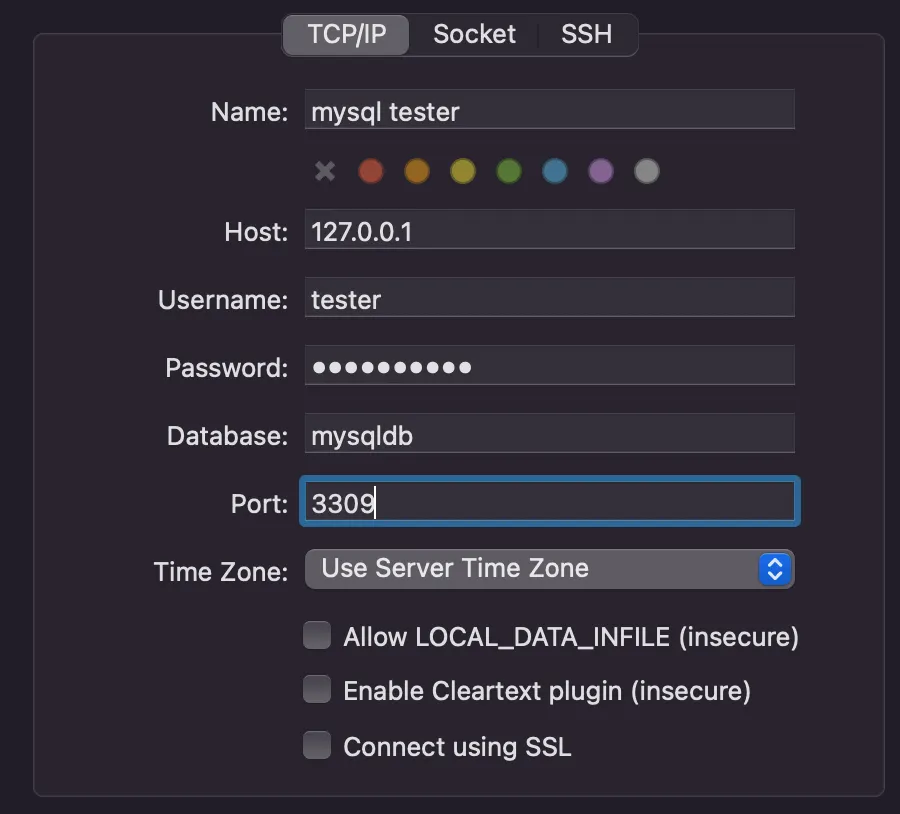Pick the blue color tag
This screenshot has height=814, width=900.
point(555,171)
